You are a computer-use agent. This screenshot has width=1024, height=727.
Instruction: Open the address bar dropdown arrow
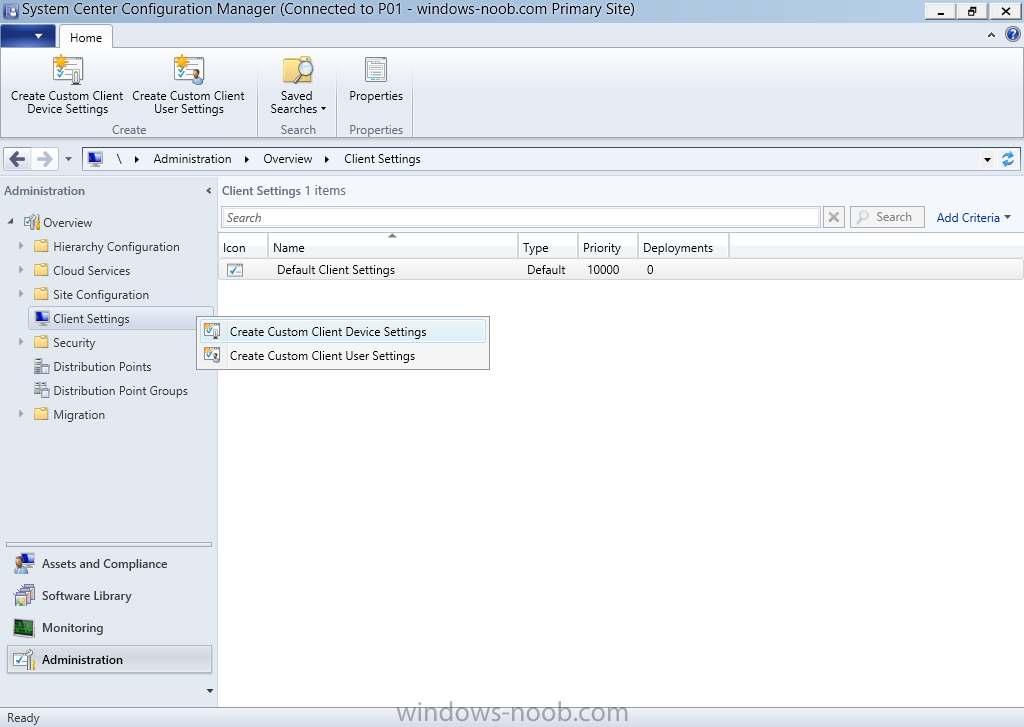tap(987, 159)
